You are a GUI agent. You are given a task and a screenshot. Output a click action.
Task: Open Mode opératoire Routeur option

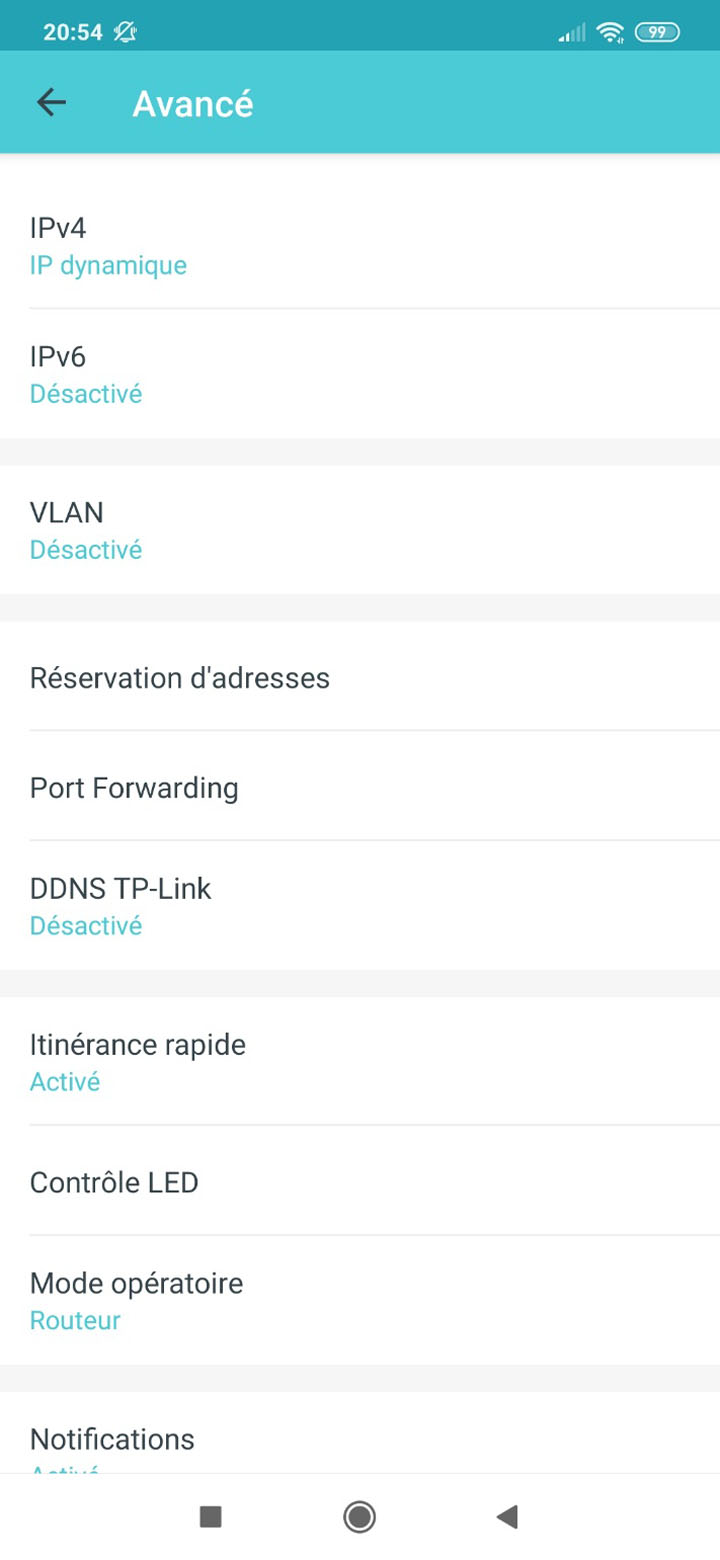360,1300
